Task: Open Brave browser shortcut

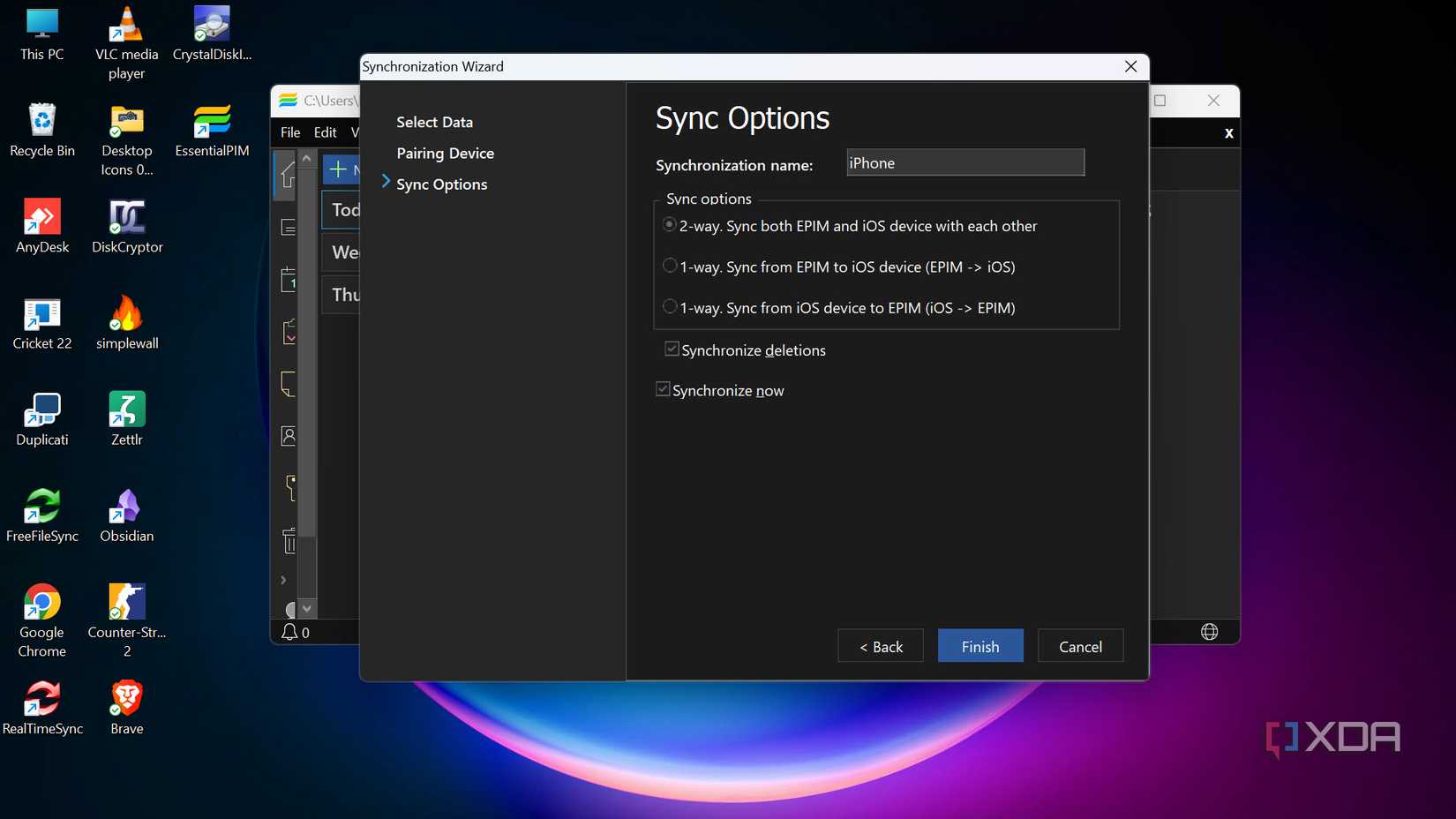Action: point(127,708)
